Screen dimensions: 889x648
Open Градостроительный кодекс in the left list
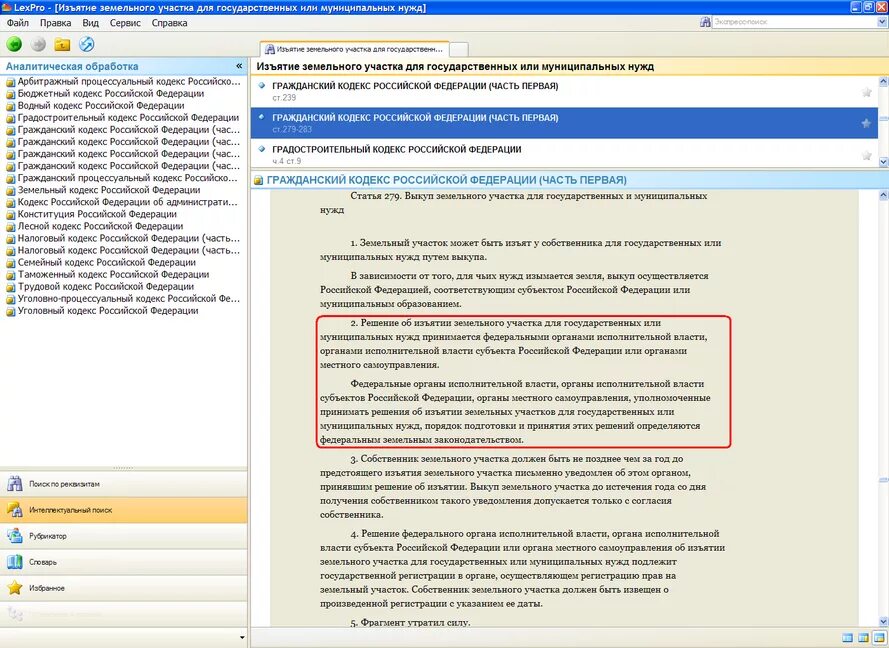click(x=123, y=117)
